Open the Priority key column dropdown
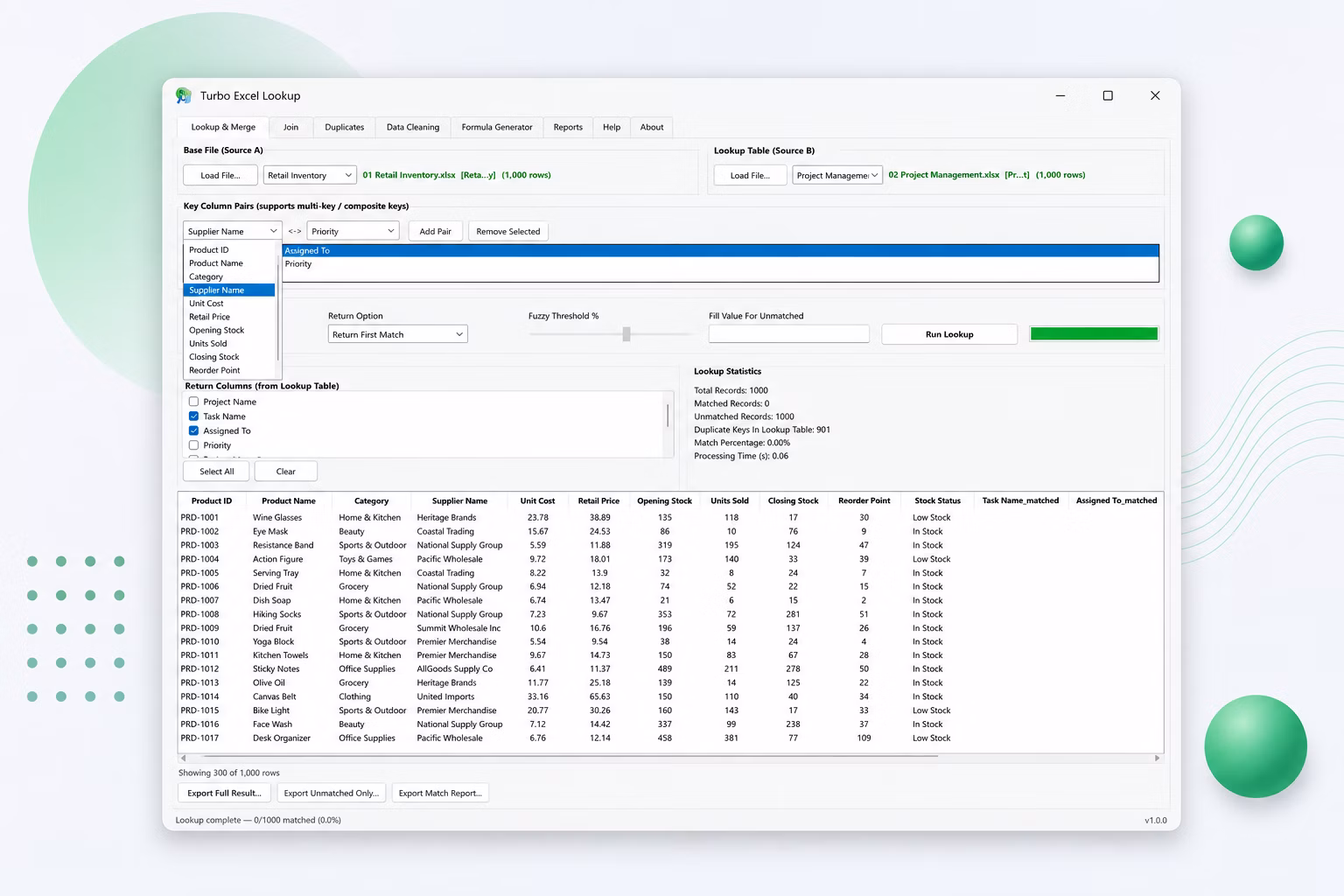This screenshot has height=896, width=1344. click(353, 231)
